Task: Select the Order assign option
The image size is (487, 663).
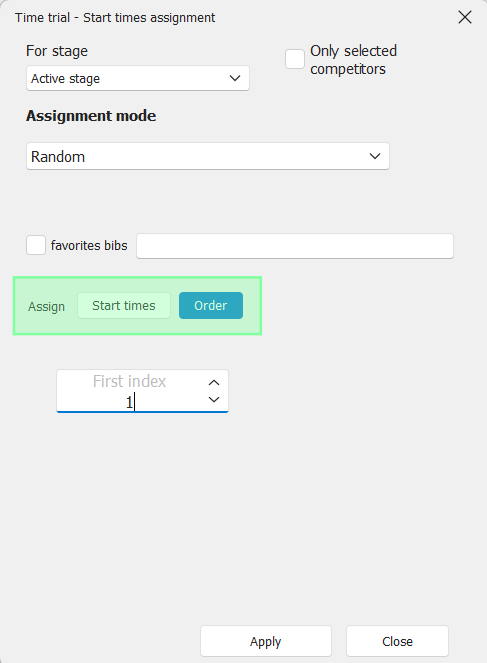Action: point(211,306)
